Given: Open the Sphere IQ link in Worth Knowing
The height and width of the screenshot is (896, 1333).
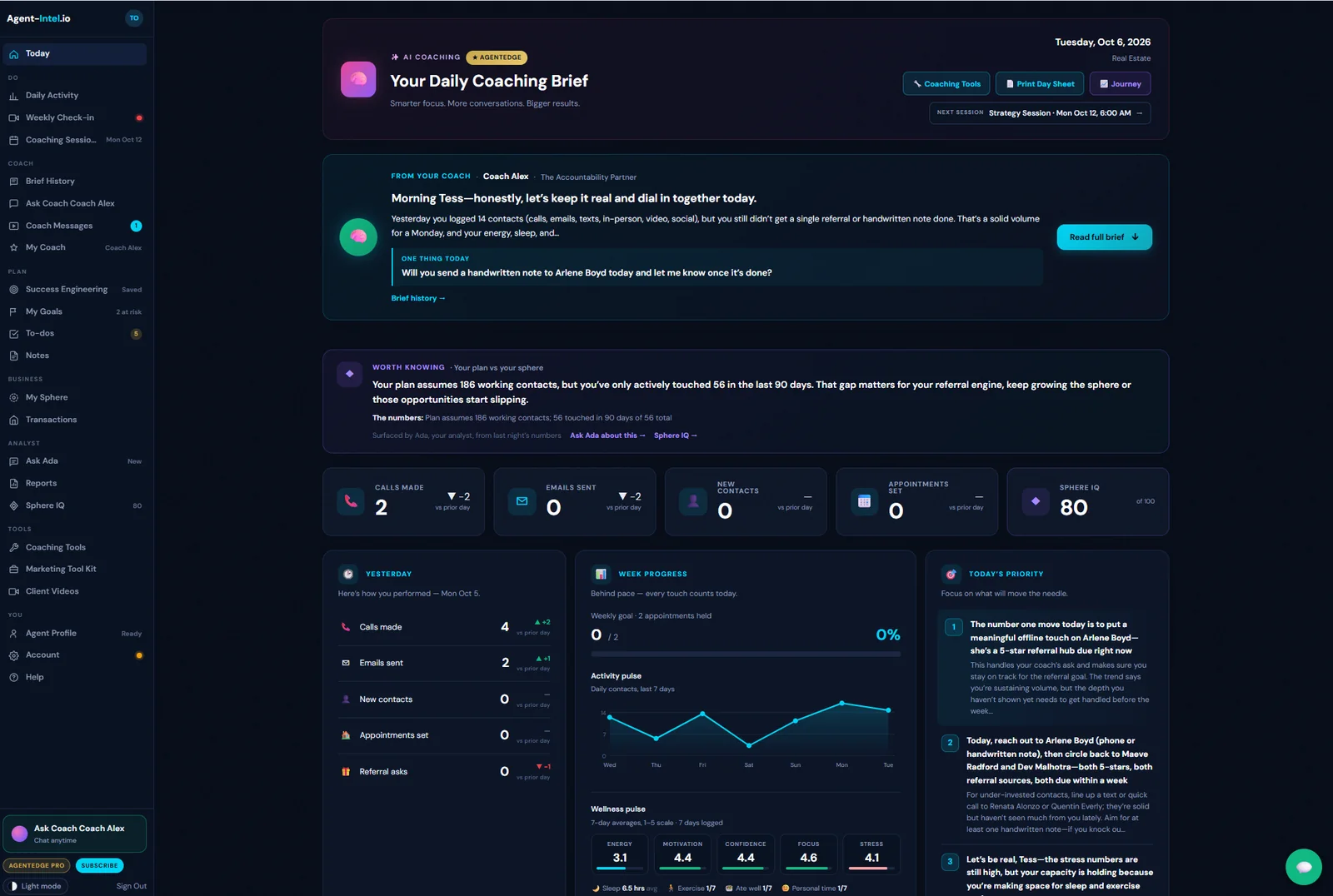Looking at the screenshot, I should (x=675, y=436).
